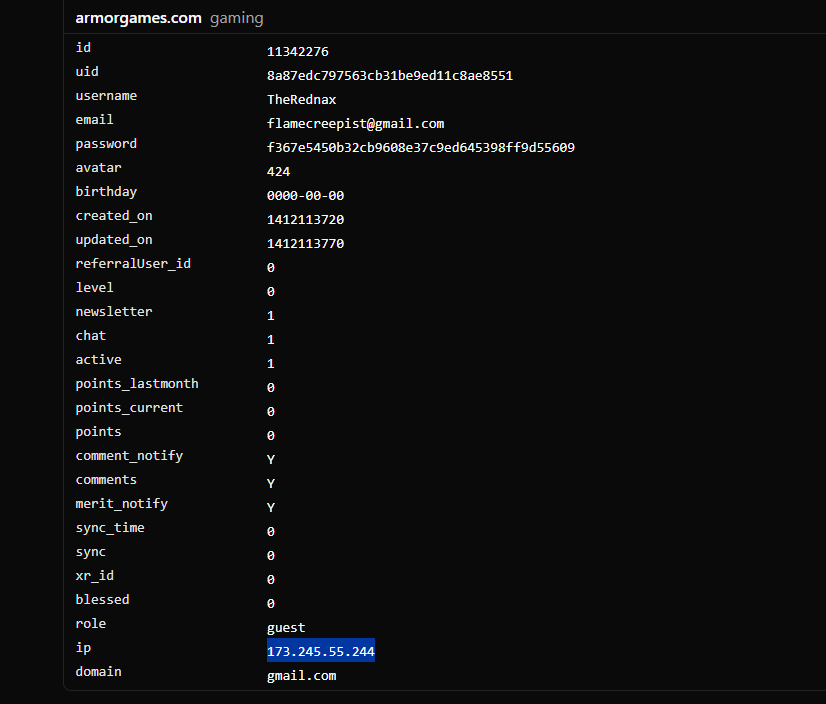Click the role value guest
The width and height of the screenshot is (826, 704).
coord(286,628)
